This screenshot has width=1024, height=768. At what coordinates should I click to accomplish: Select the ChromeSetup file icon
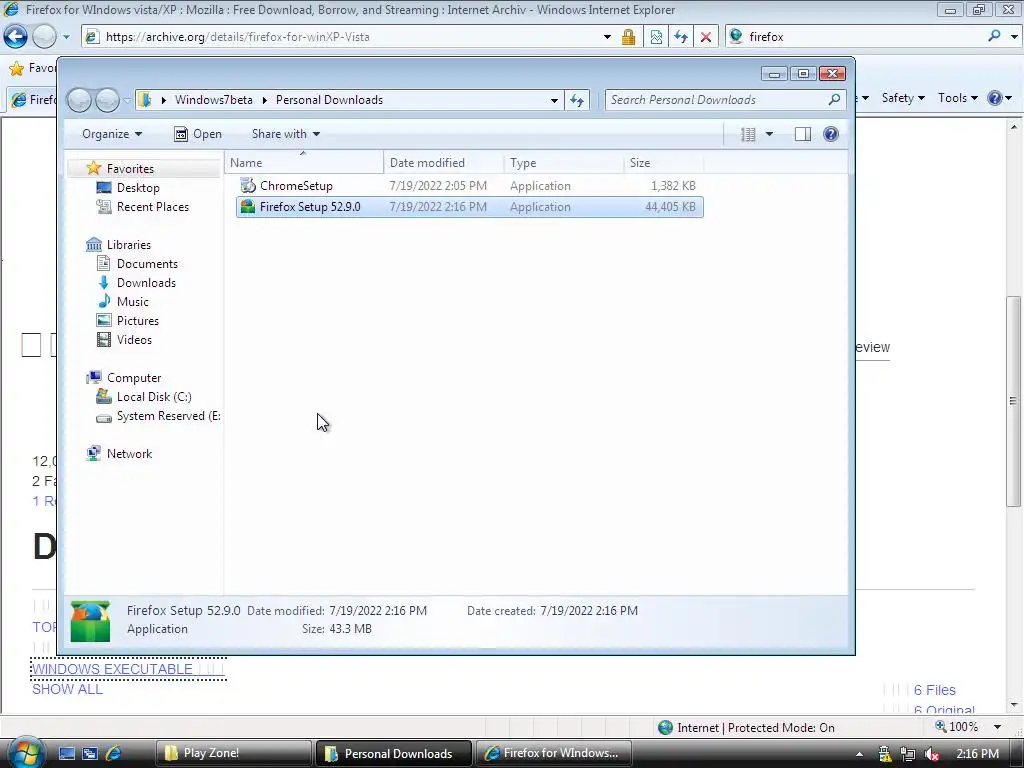tap(248, 186)
